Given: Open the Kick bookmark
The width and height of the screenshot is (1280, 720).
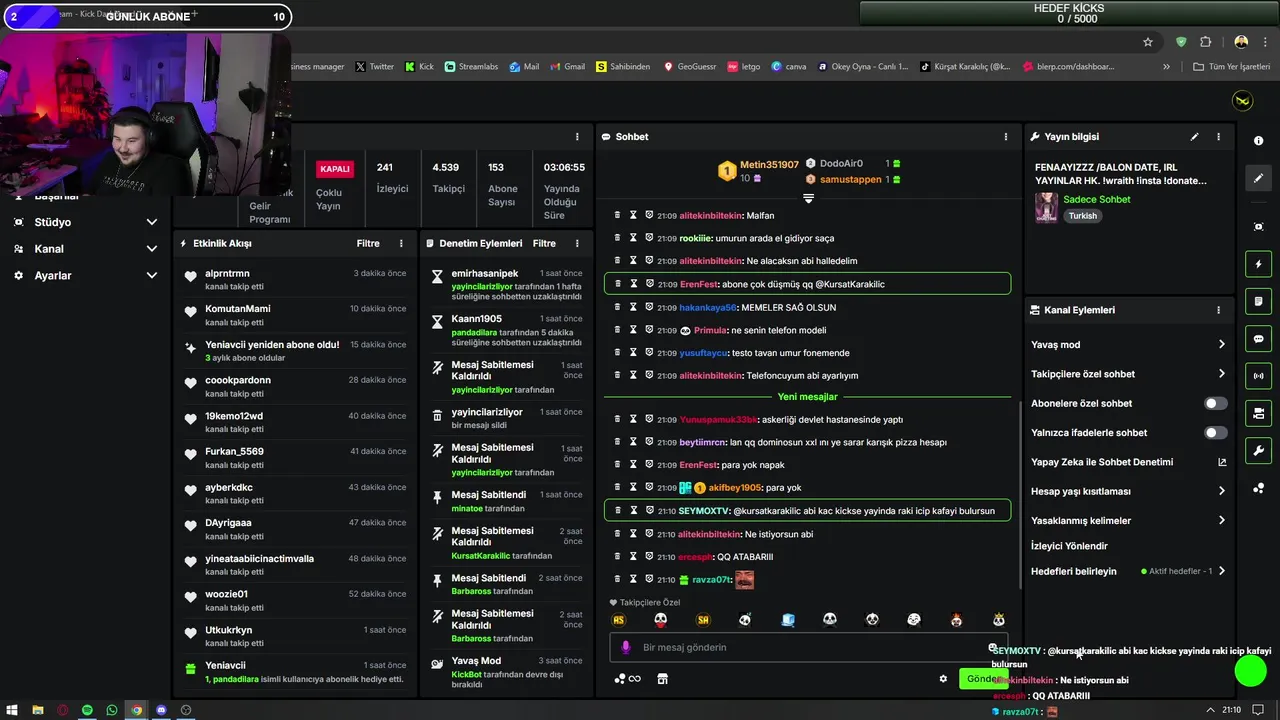Looking at the screenshot, I should (420, 67).
